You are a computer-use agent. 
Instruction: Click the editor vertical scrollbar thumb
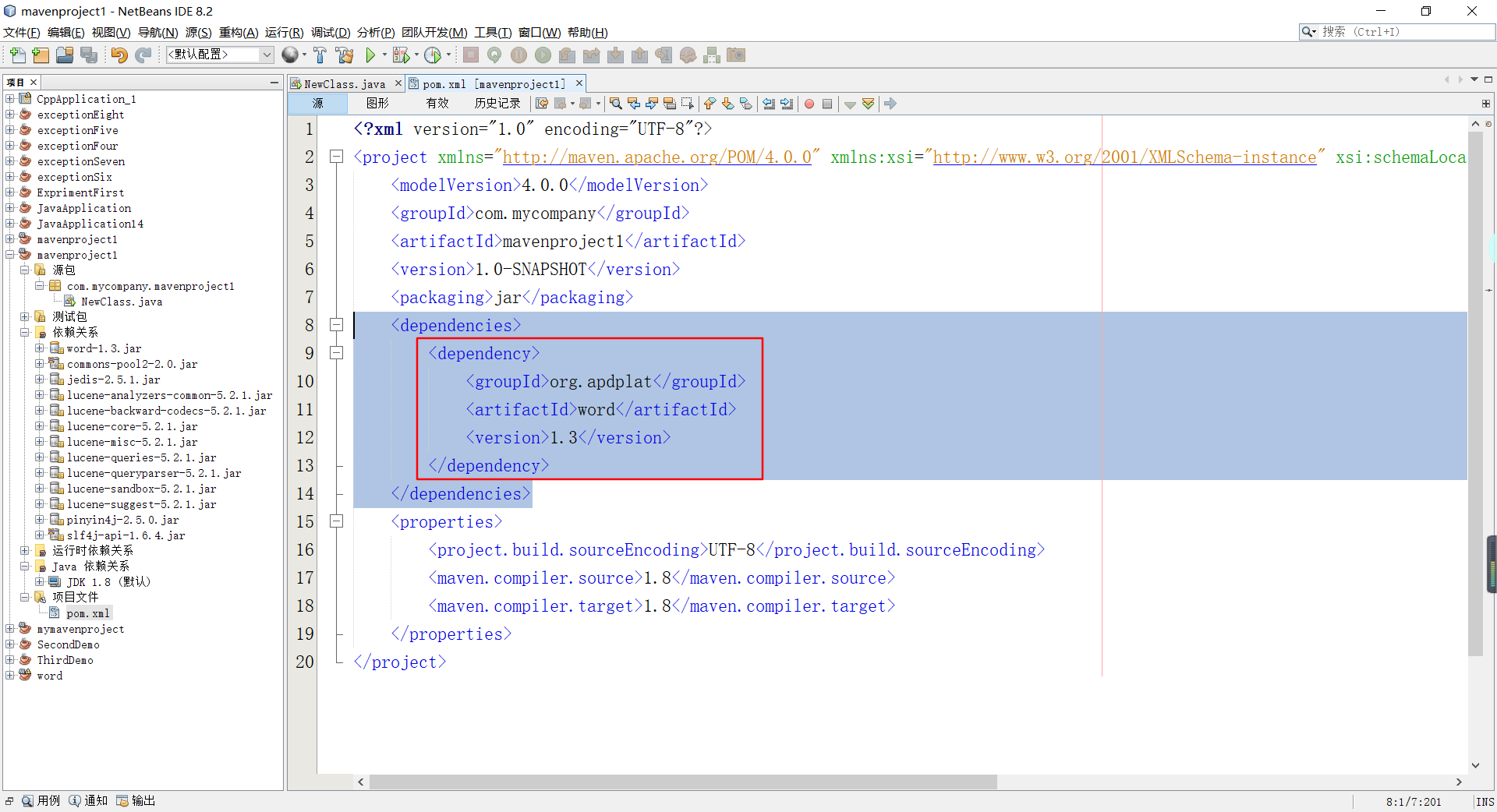tap(1475, 394)
